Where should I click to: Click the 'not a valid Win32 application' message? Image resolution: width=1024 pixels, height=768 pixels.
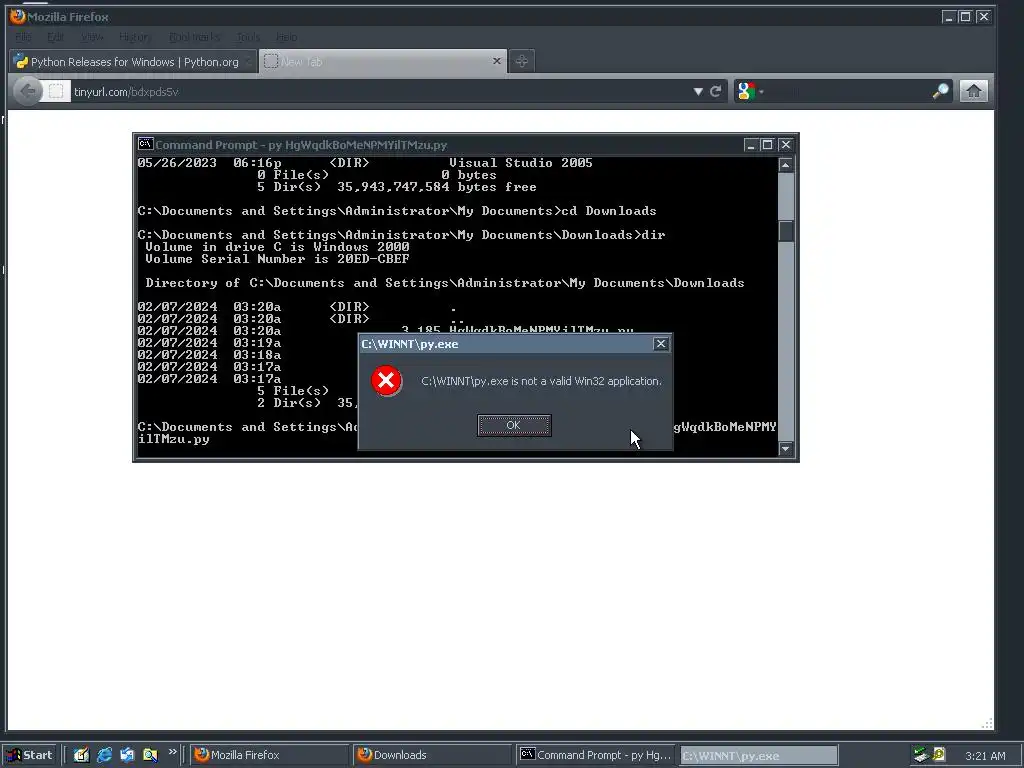[541, 381]
